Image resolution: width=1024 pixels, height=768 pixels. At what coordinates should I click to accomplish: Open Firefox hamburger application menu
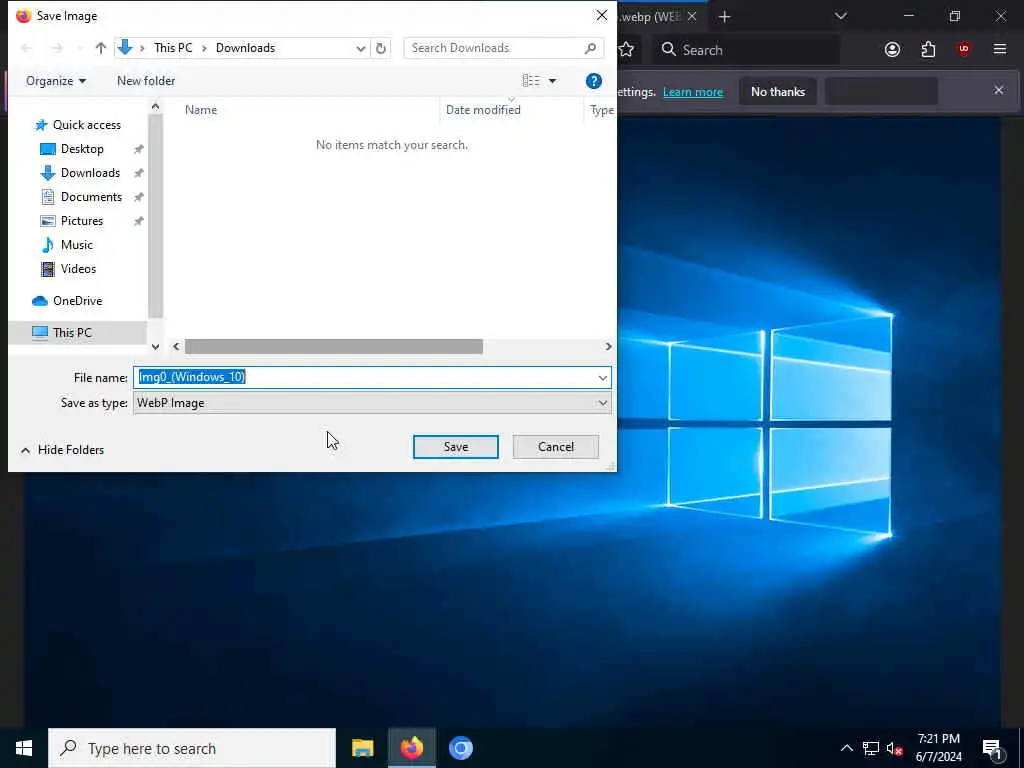1000,49
